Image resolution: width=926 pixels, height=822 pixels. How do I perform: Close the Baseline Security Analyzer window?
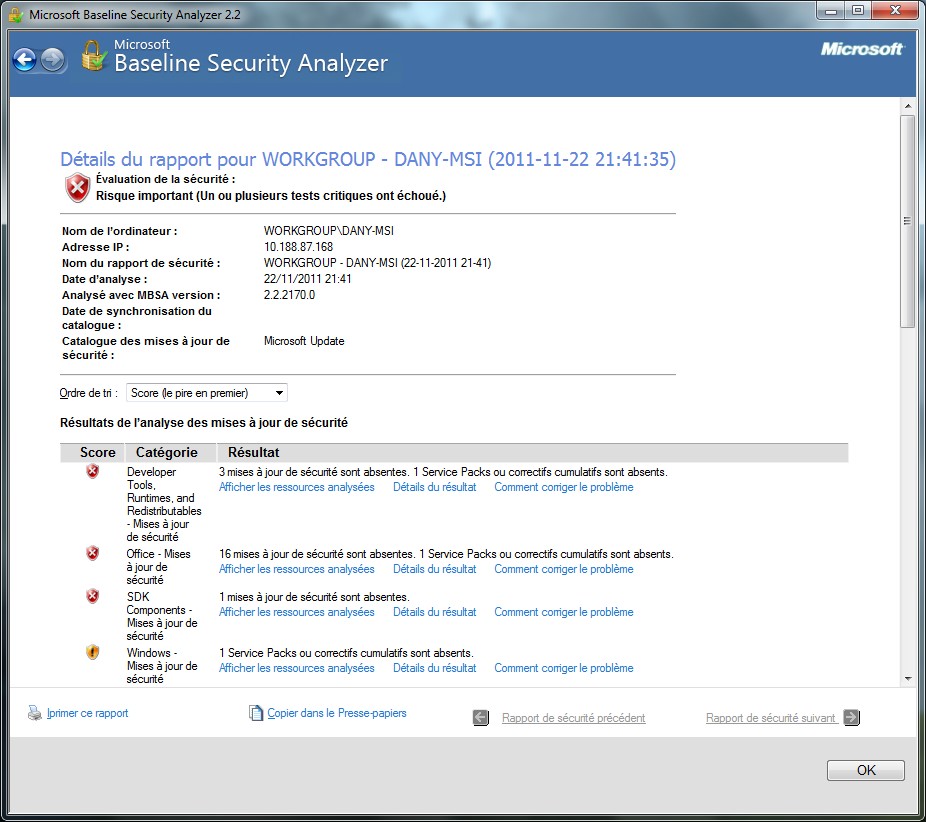[x=895, y=11]
